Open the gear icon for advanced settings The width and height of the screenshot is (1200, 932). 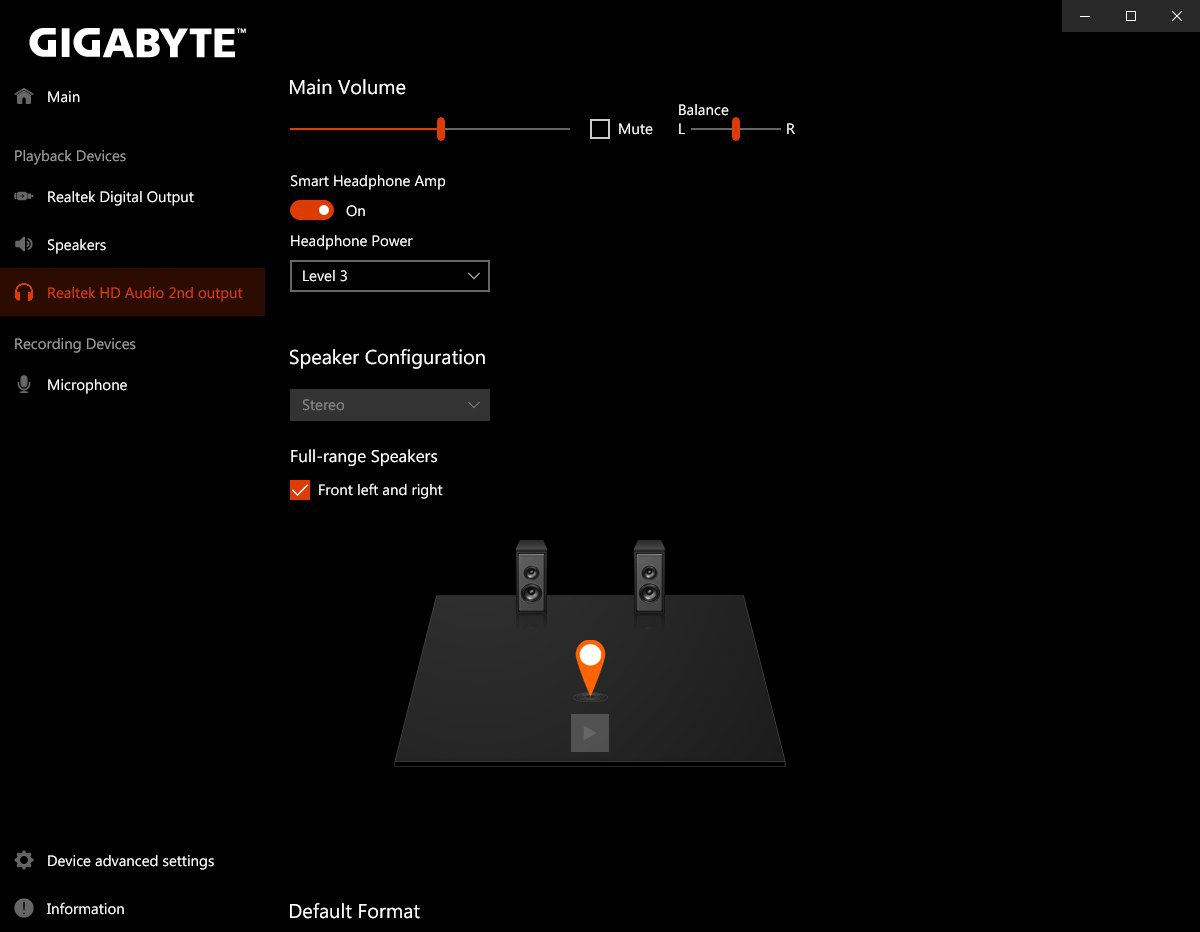click(x=24, y=861)
